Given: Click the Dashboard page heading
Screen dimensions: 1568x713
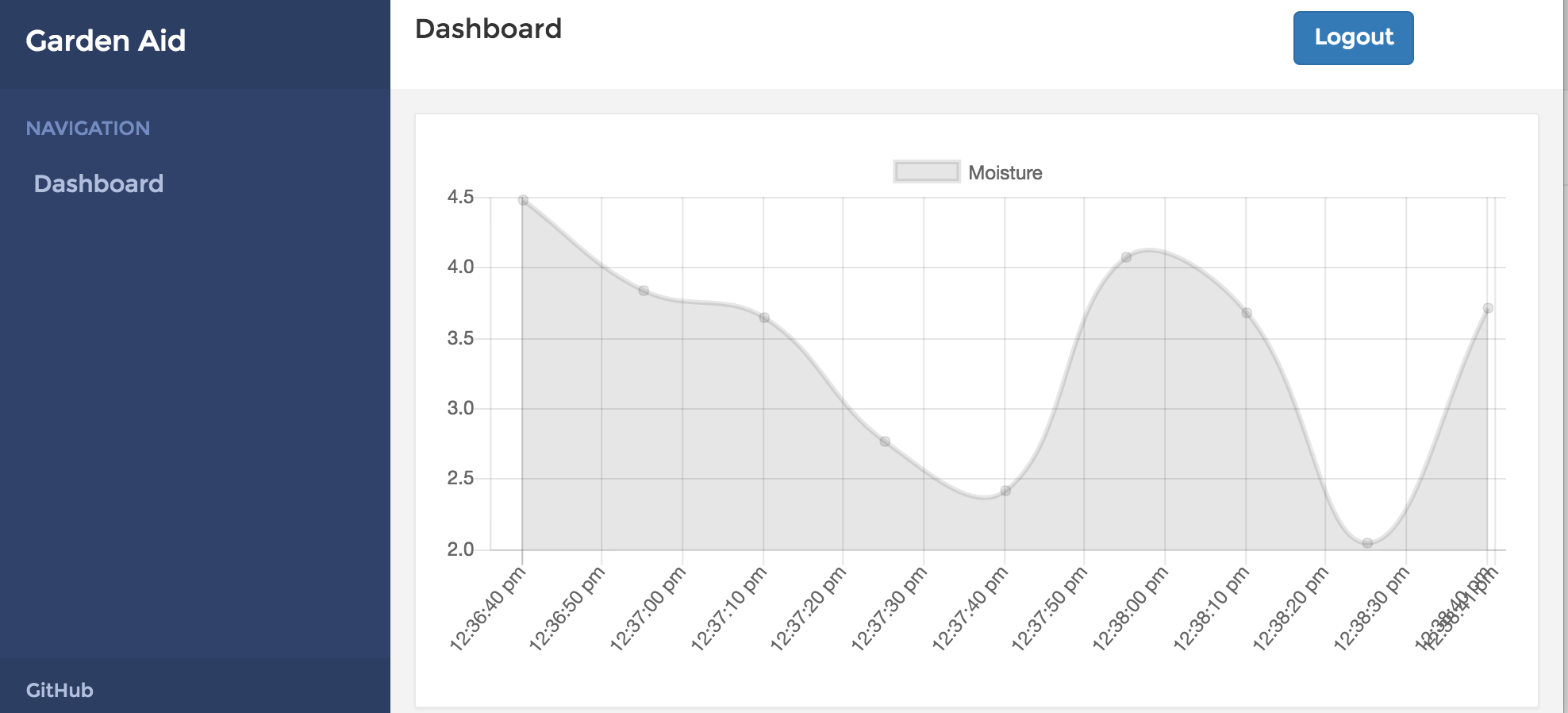Looking at the screenshot, I should [488, 29].
